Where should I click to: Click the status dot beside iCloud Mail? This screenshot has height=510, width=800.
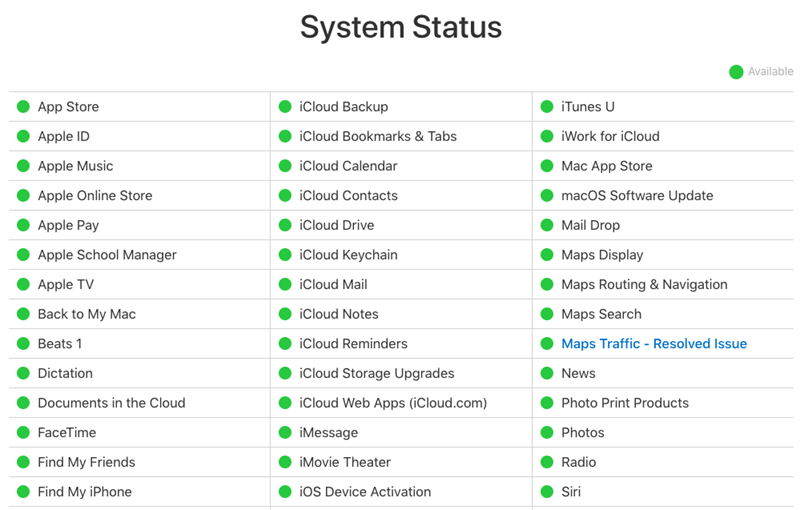[285, 285]
